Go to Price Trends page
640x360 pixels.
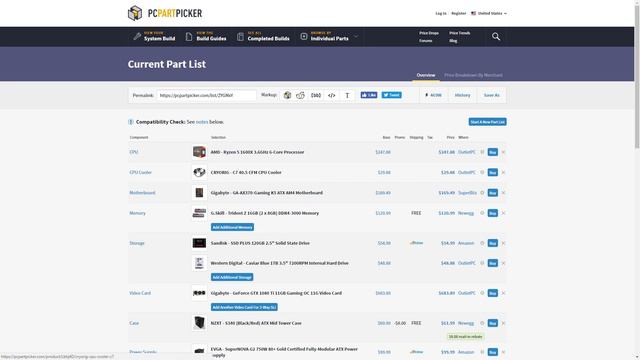pos(460,33)
